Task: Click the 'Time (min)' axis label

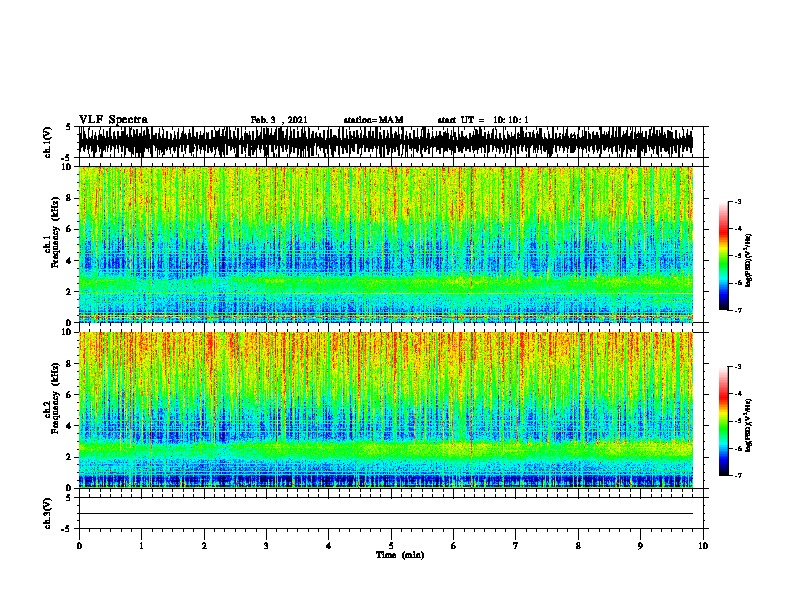Action: click(x=400, y=555)
